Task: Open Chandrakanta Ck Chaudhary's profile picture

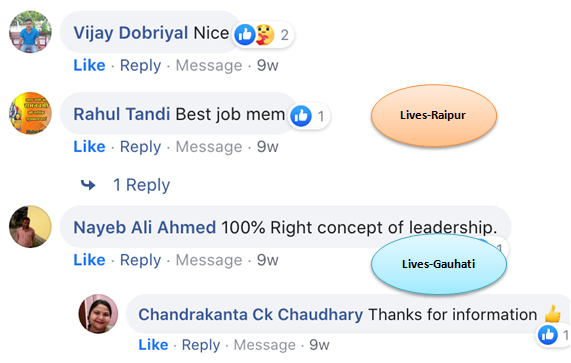Action: 98,314
